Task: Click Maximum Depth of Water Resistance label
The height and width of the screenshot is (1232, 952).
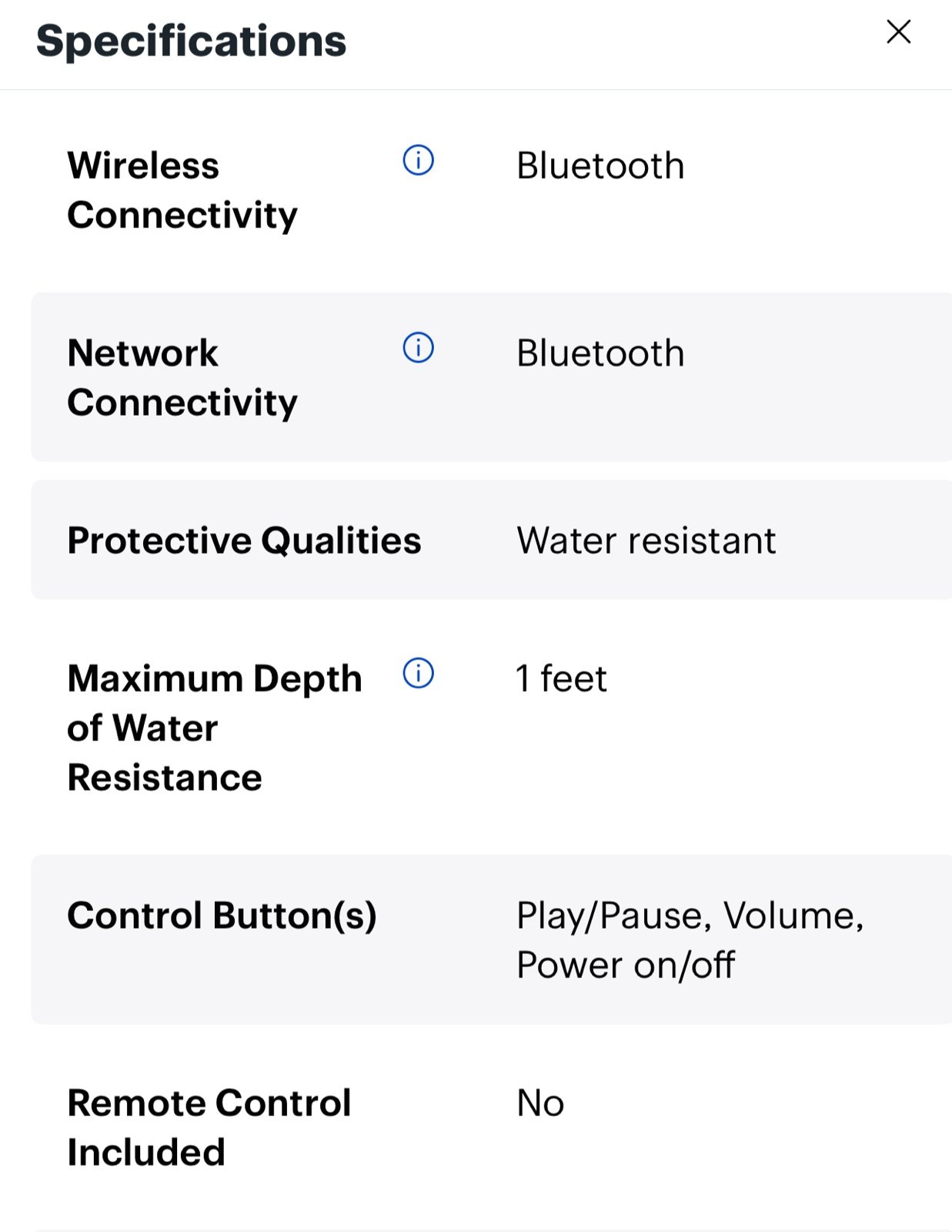Action: coord(214,728)
